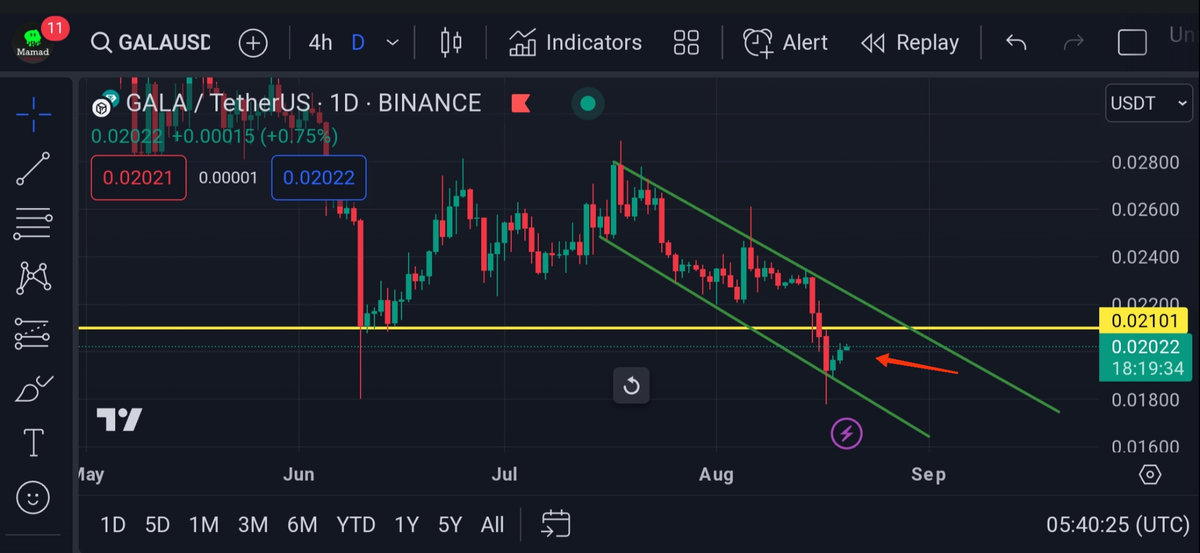Open the layout templates grid
1200x553 pixels.
click(x=686, y=43)
